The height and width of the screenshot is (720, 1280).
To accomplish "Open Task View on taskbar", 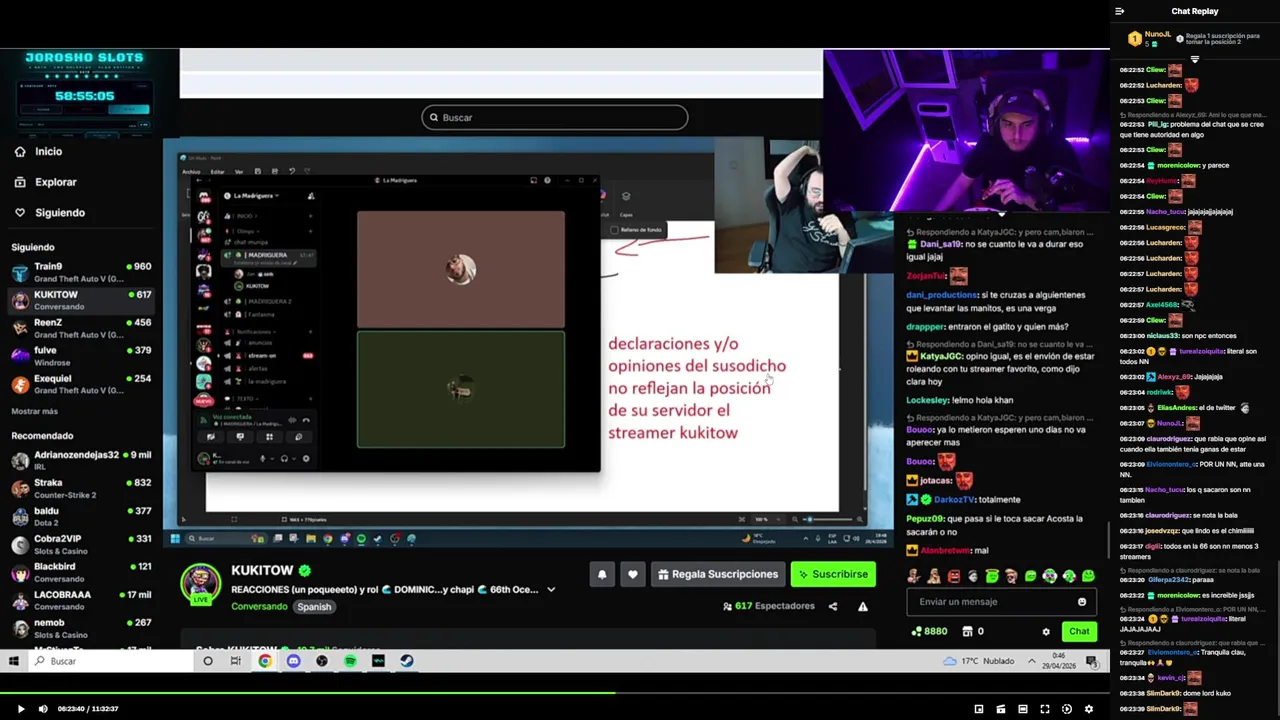I will [x=235, y=661].
